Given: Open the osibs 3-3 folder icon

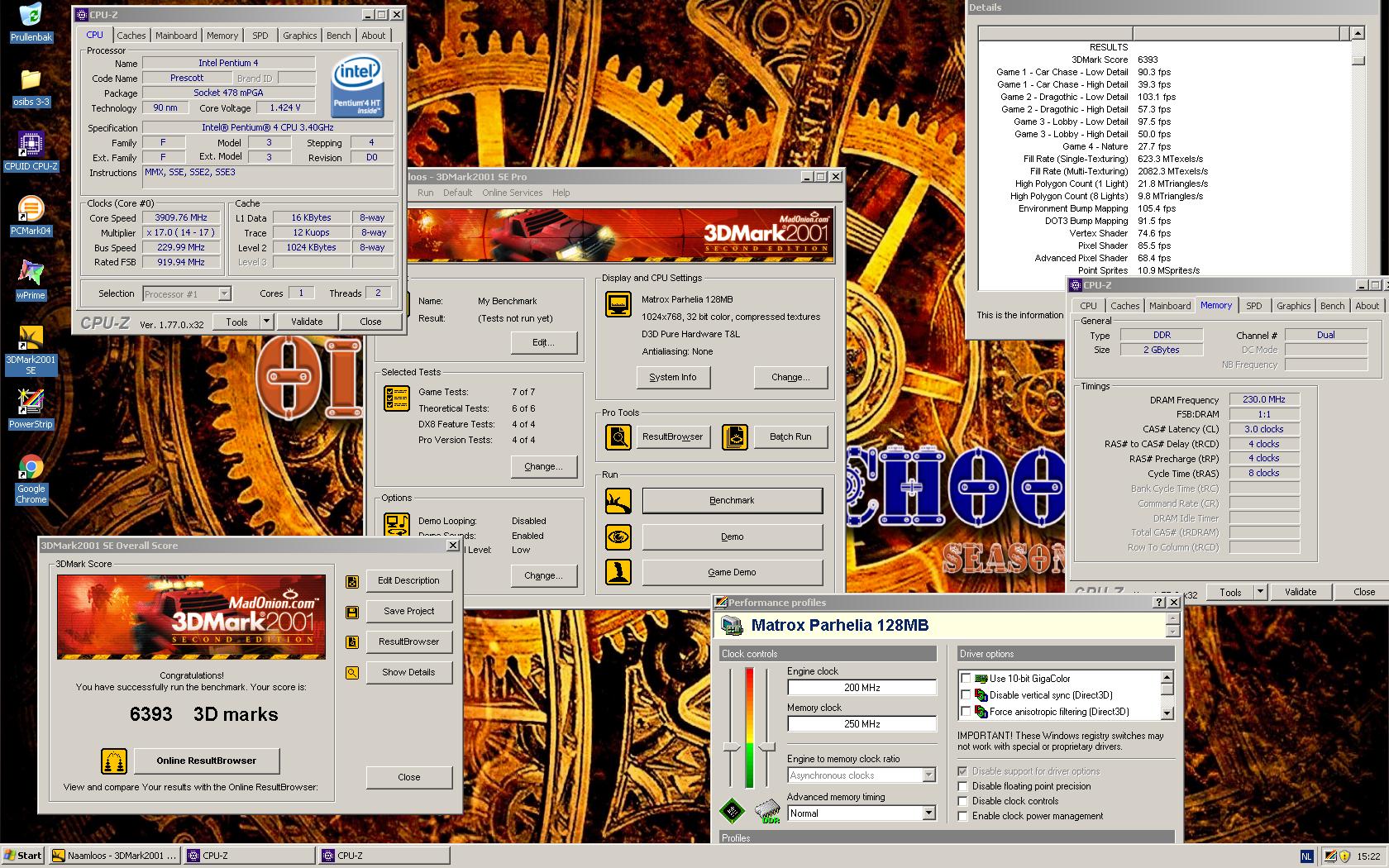Looking at the screenshot, I should coord(31,87).
